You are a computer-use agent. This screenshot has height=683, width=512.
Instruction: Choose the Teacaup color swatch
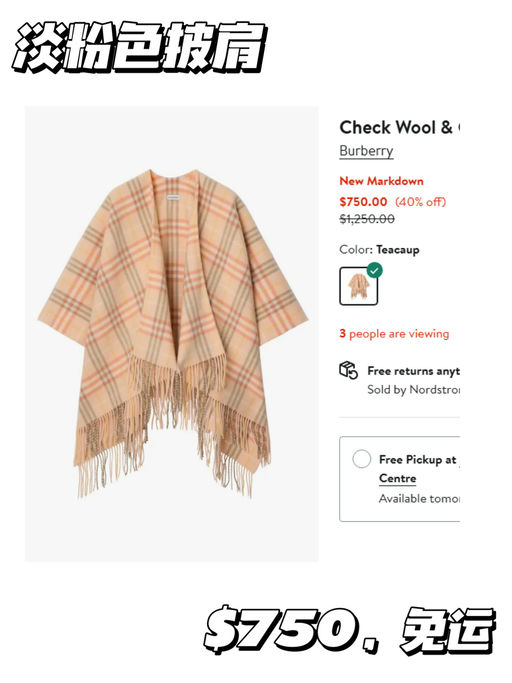pos(358,286)
